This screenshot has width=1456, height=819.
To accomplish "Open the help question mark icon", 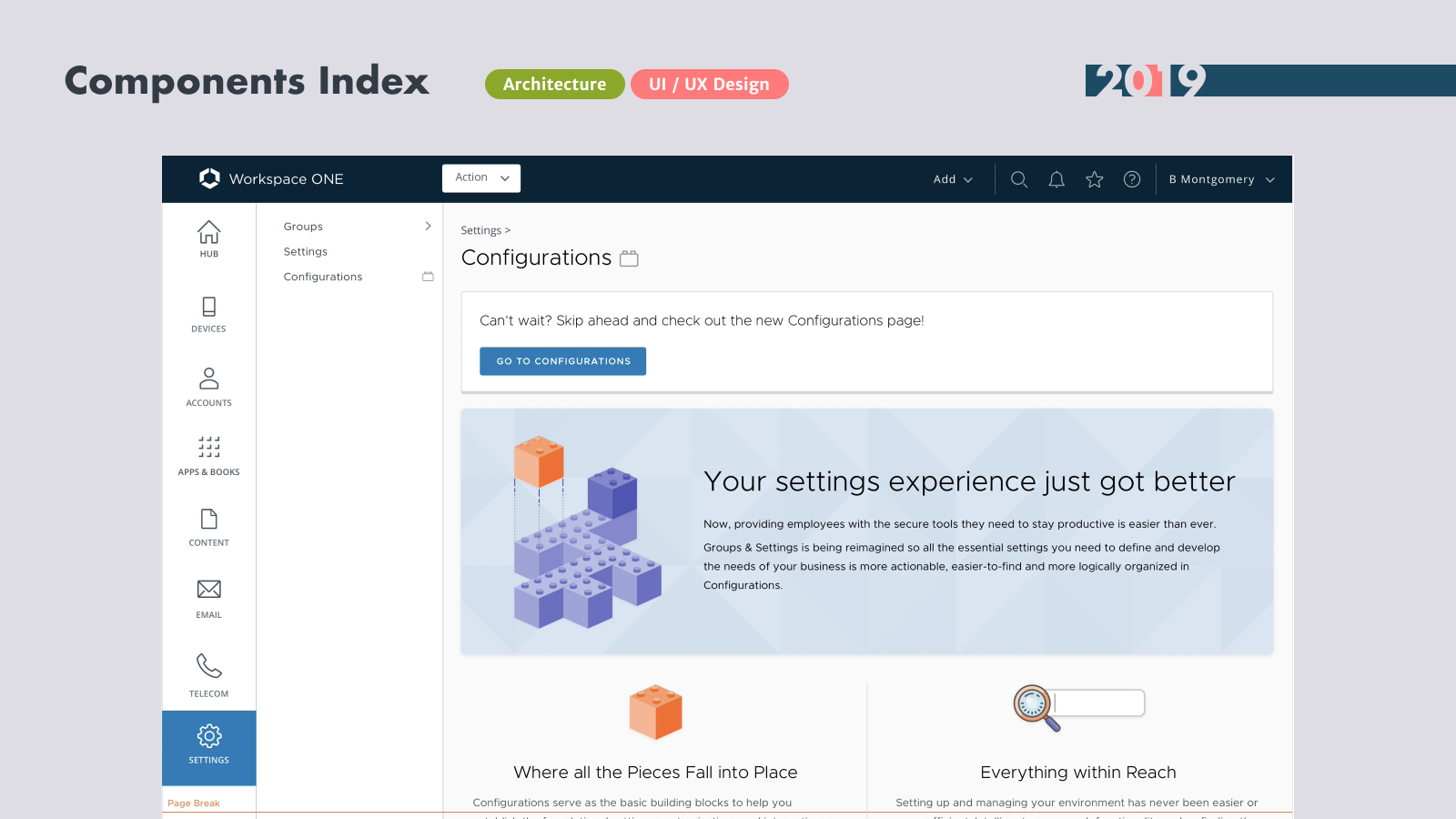I will 1132,180.
